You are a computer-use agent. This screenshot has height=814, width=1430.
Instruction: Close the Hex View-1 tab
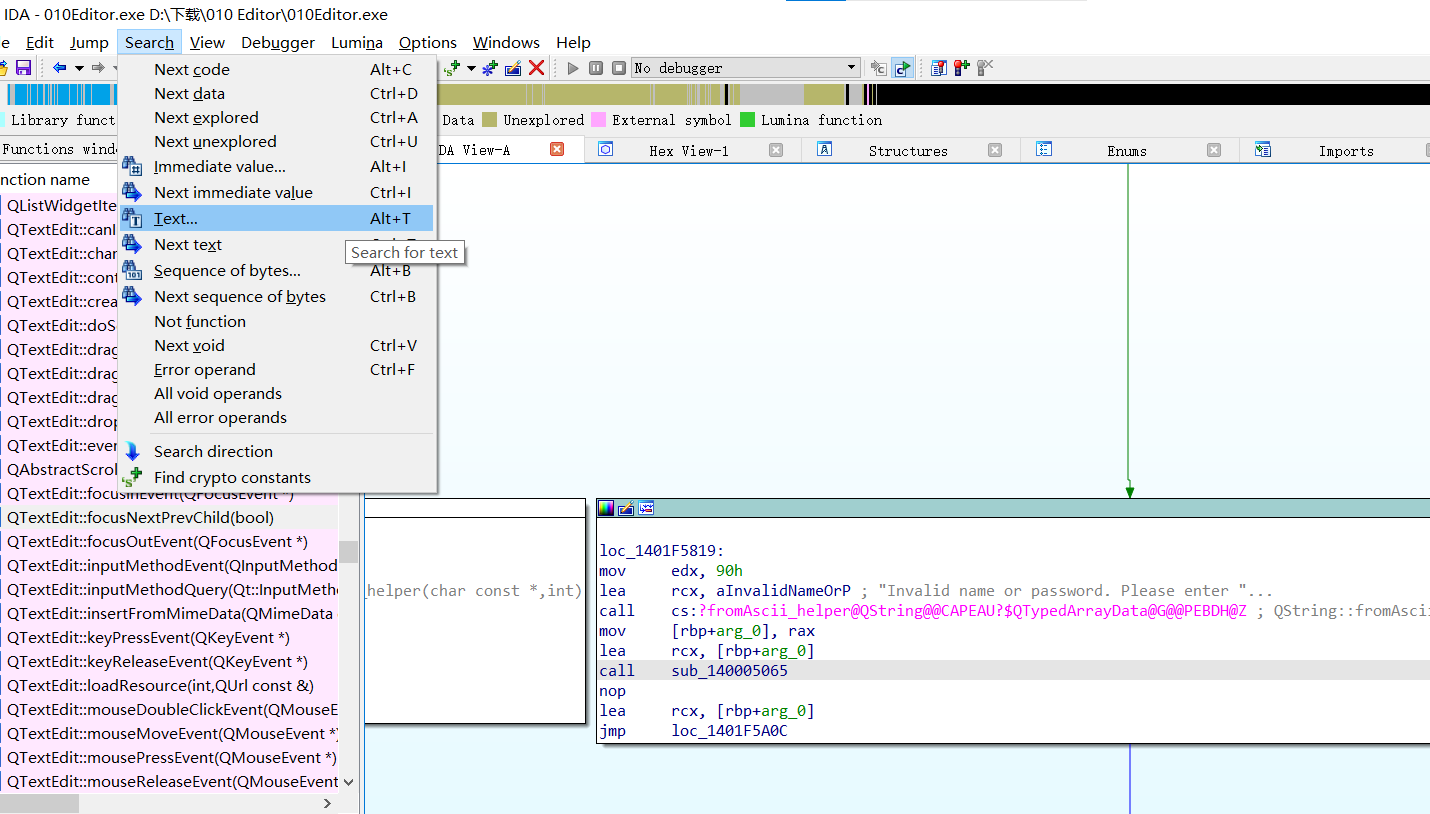776,150
